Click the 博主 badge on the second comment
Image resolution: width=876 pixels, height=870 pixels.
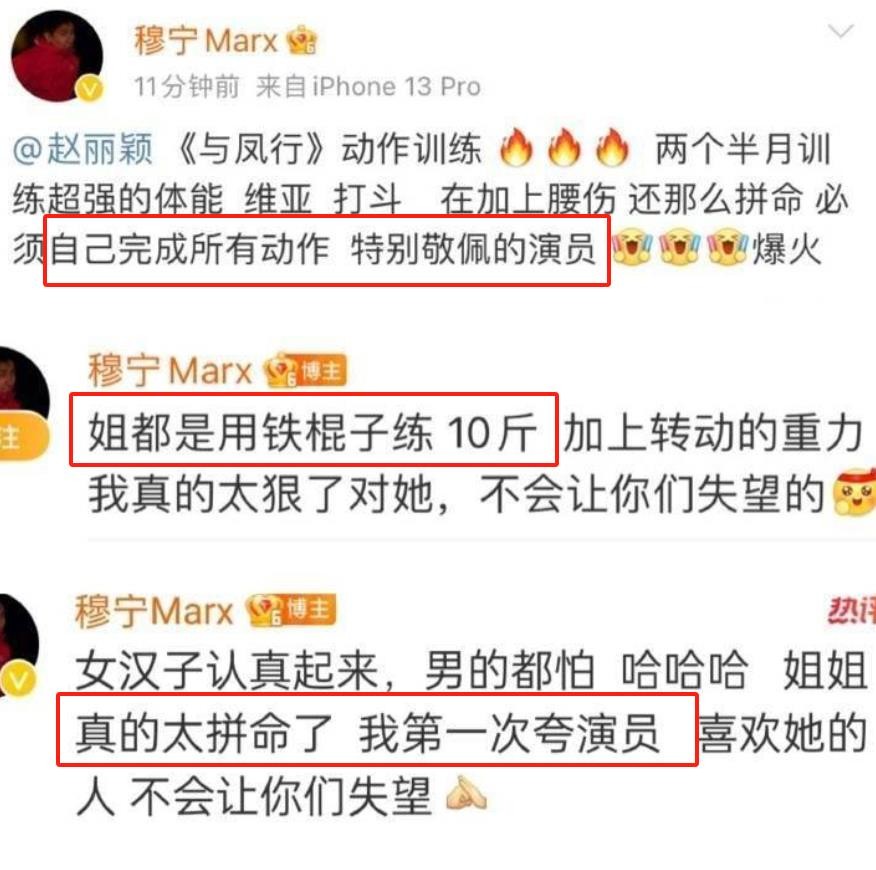click(307, 609)
